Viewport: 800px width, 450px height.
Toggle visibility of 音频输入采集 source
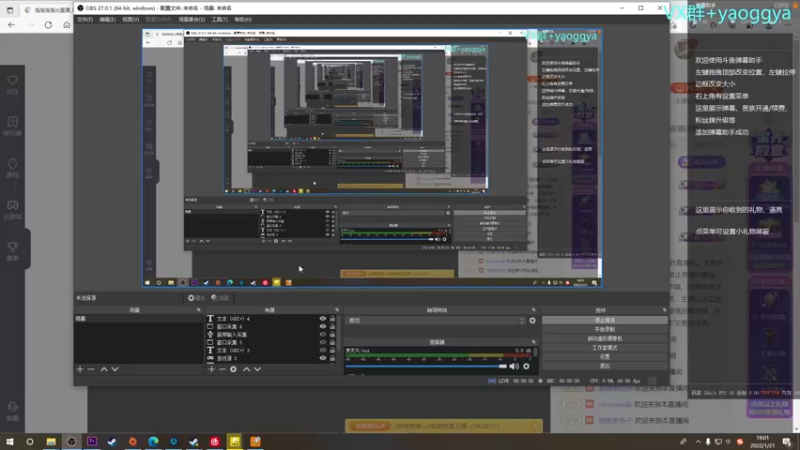[x=322, y=334]
